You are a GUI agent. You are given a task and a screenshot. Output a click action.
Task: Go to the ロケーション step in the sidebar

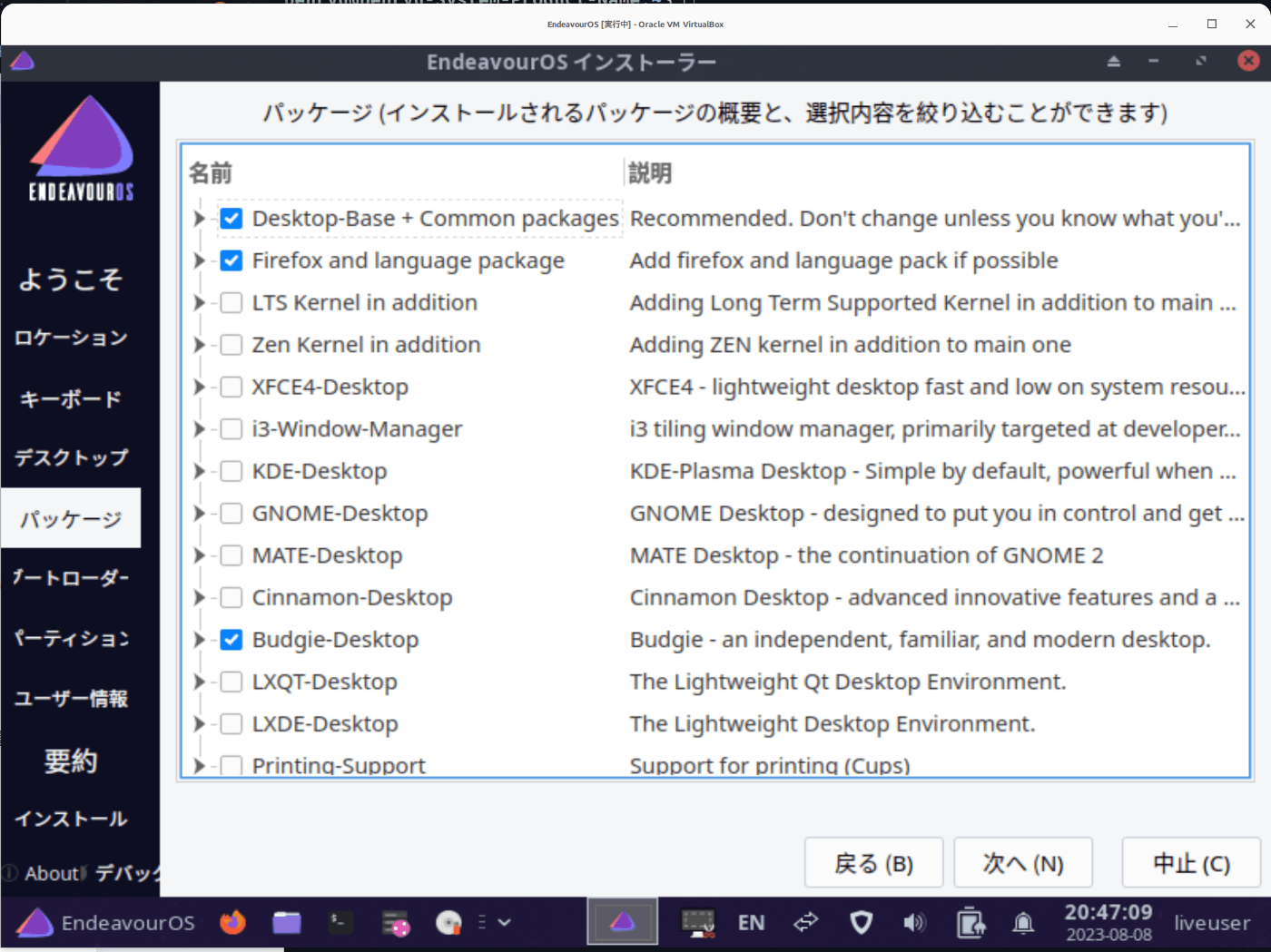pyautogui.click(x=71, y=338)
